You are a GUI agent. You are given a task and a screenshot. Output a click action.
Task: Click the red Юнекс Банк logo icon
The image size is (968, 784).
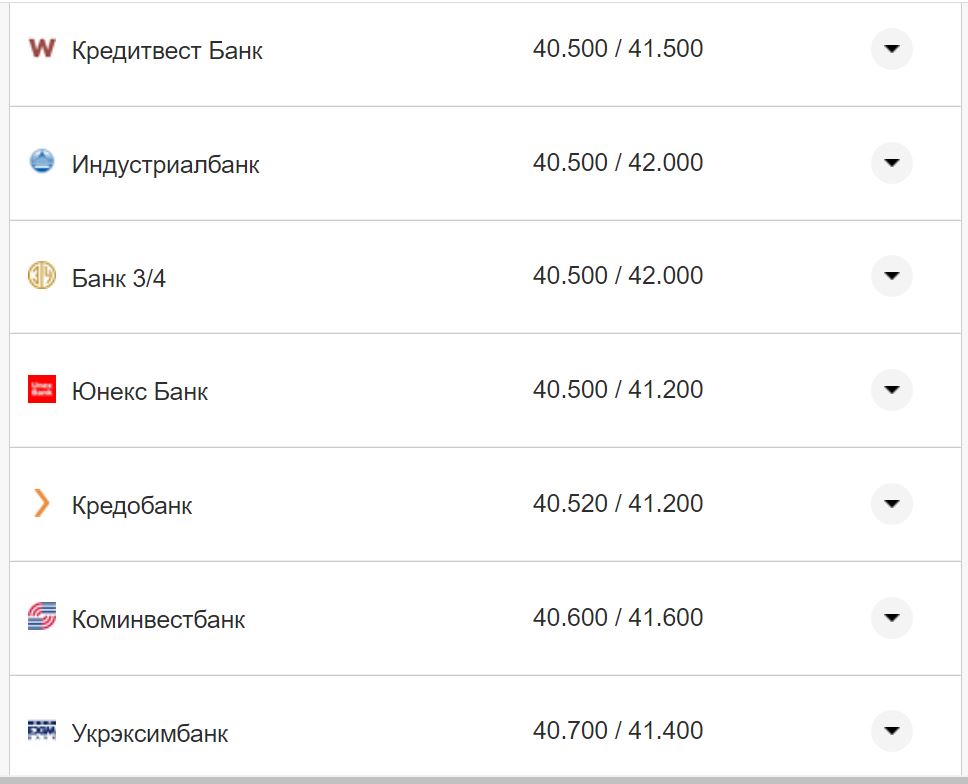(42, 389)
